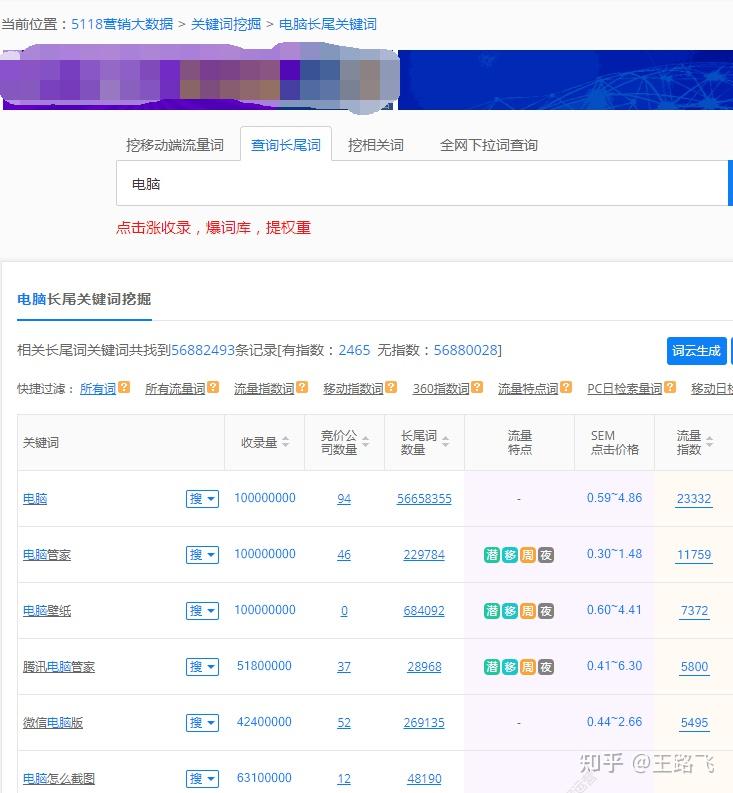Click red 点击涨收录，爆词库，提权重 promo link
Viewport: 733px width, 793px height.
point(213,228)
